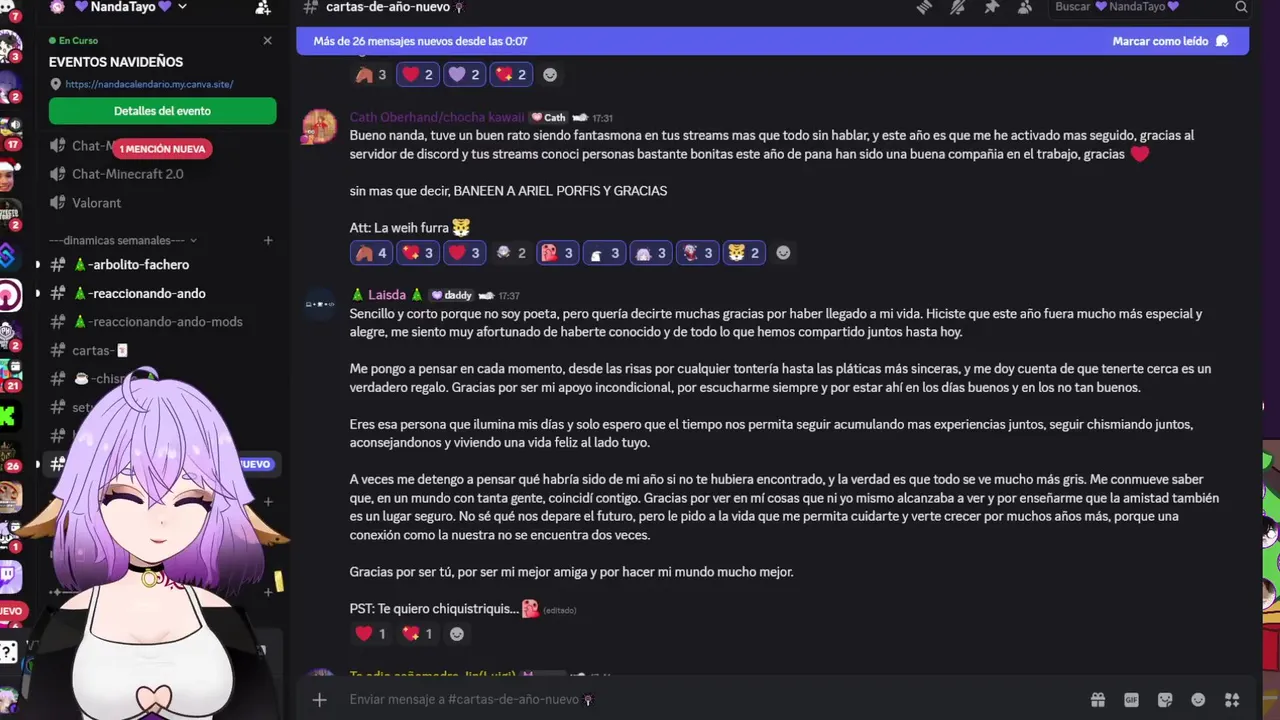Select the Valorant voice channel
The image size is (1280, 720).
coord(97,203)
